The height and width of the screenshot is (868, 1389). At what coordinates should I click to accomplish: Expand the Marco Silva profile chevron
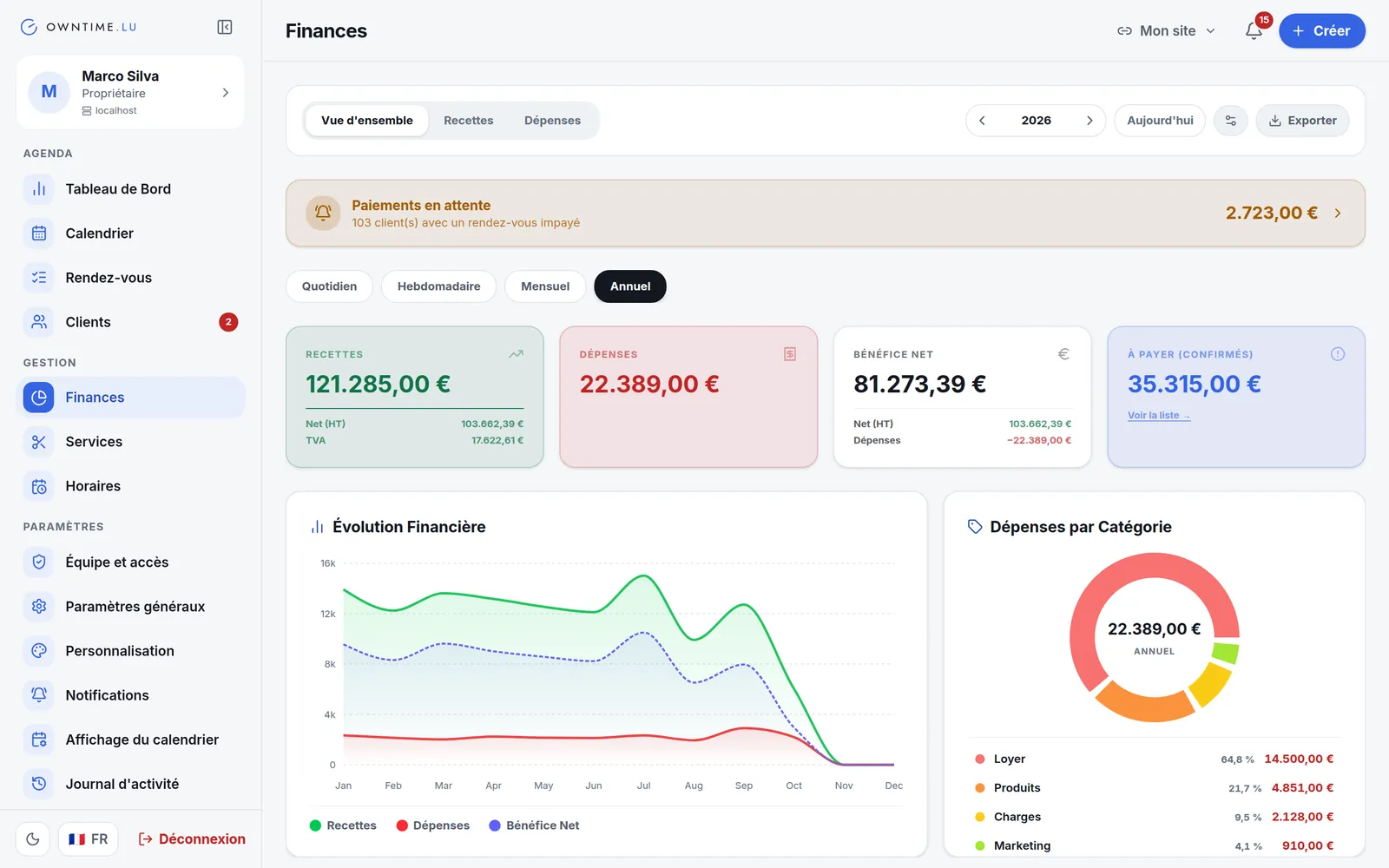click(x=226, y=93)
